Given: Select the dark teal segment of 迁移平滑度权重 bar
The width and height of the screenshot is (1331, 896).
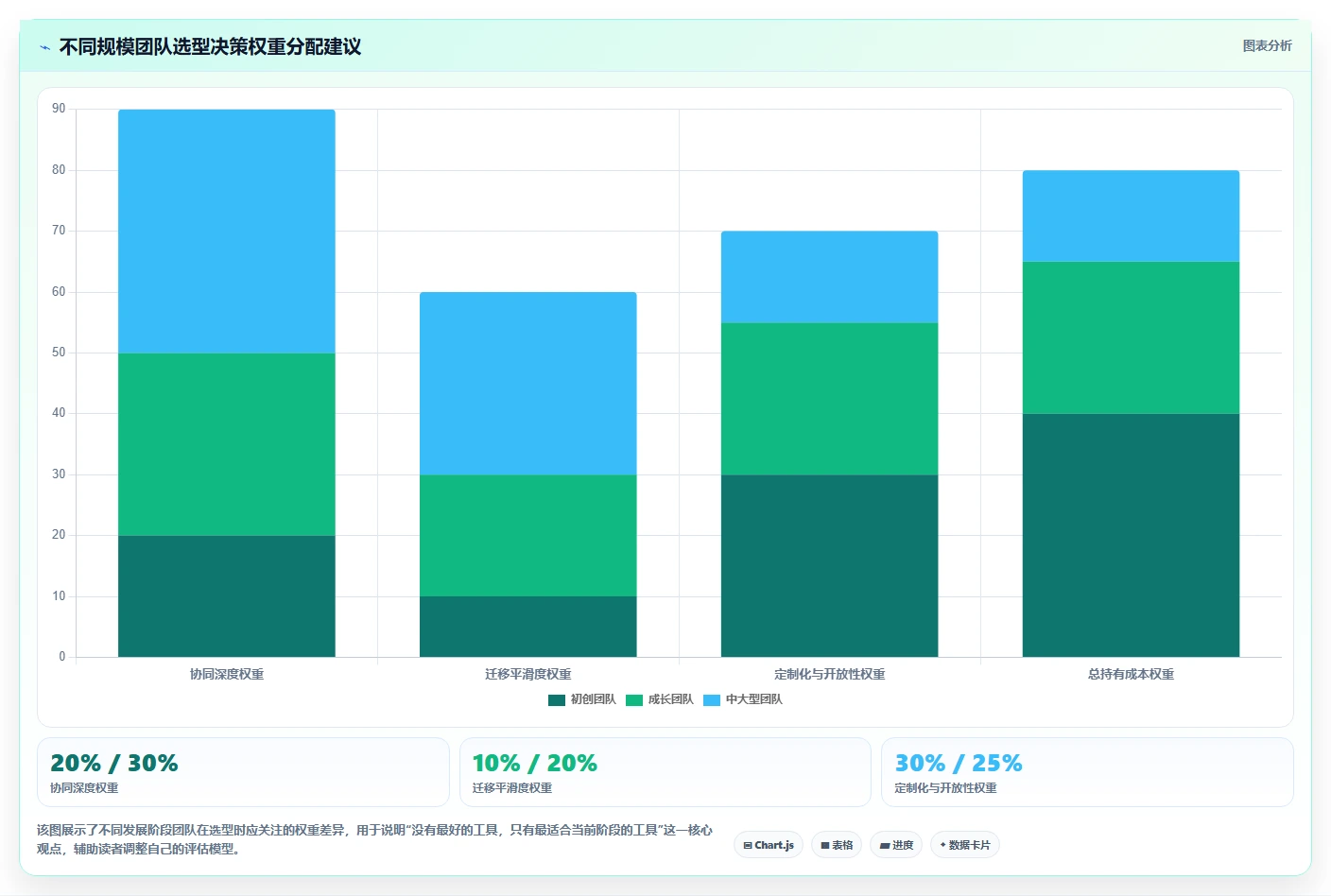Looking at the screenshot, I should pyautogui.click(x=528, y=627).
